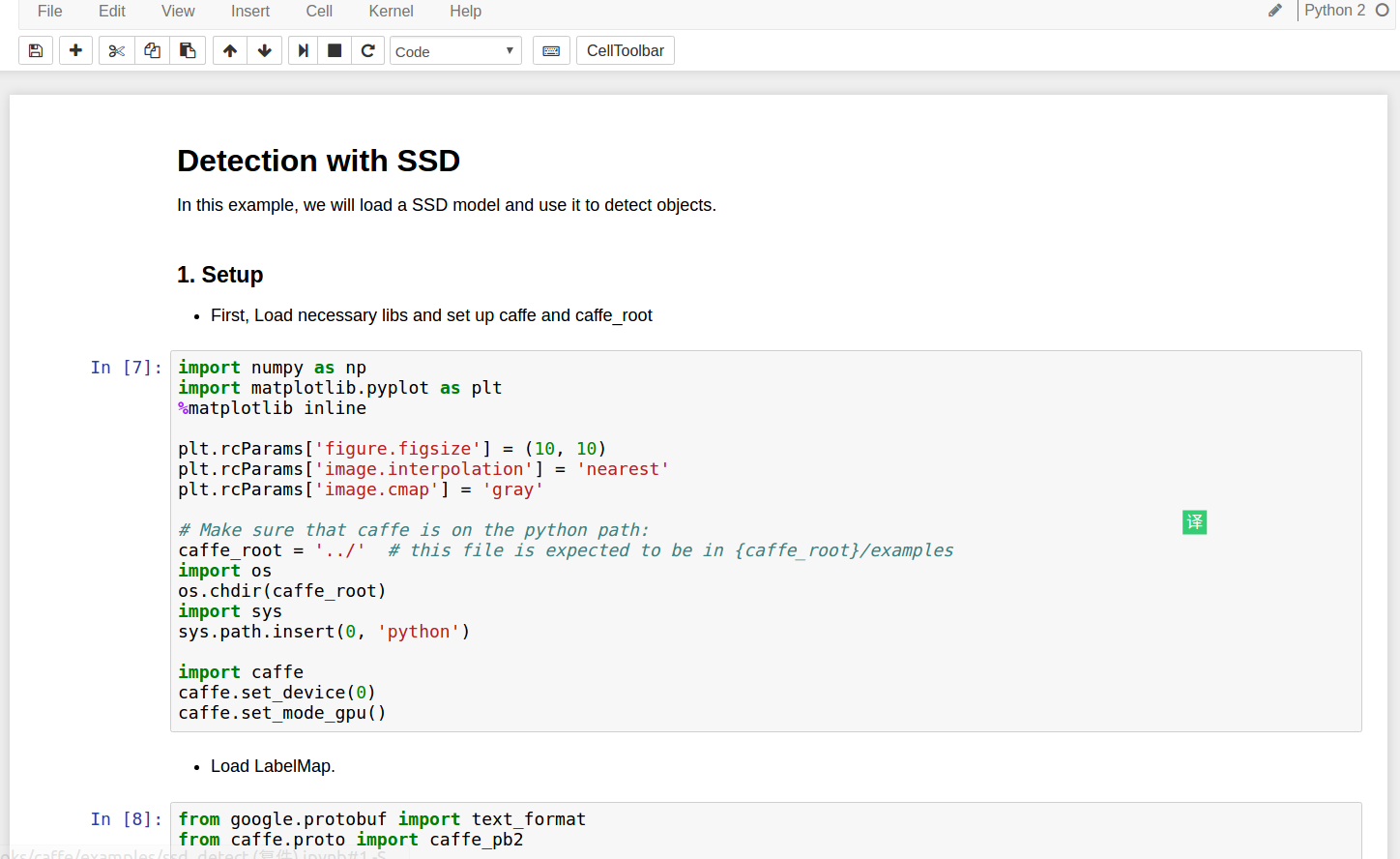The image size is (1400, 859).
Task: Click the 'In this example, we will load' paragraph
Action: pyautogui.click(x=447, y=205)
